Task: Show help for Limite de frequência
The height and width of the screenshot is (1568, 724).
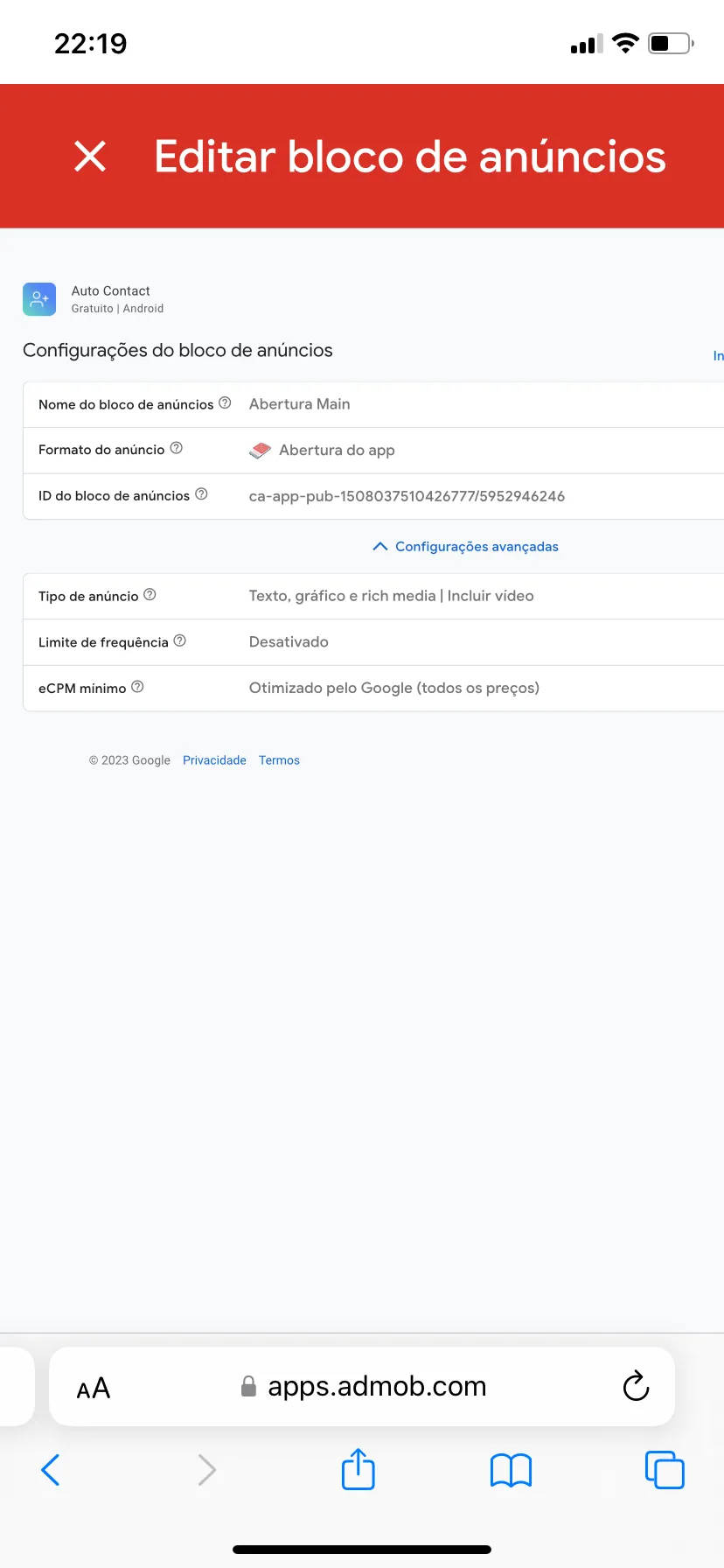Action: [180, 641]
